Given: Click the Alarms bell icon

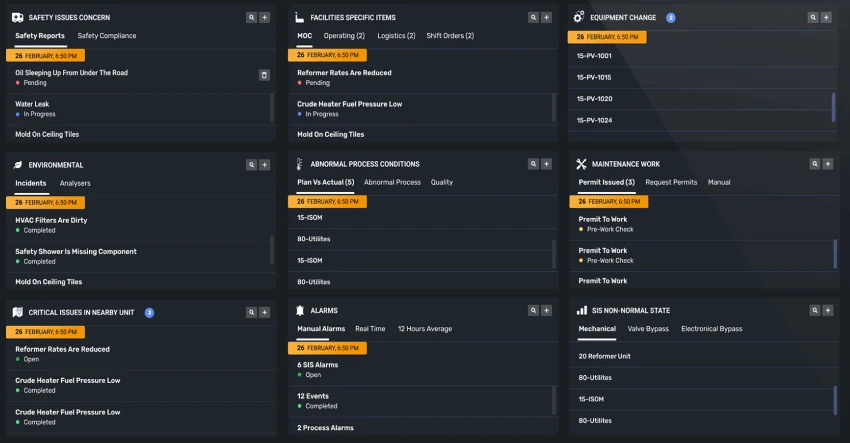Looking at the screenshot, I should pos(300,310).
